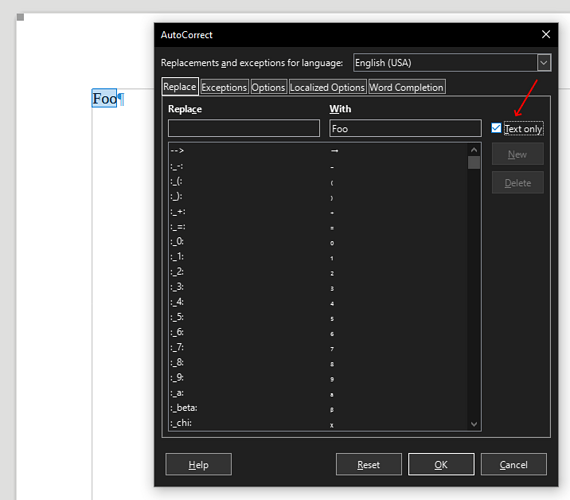This screenshot has width=570, height=500.
Task: Click the OK button
Action: 441,464
